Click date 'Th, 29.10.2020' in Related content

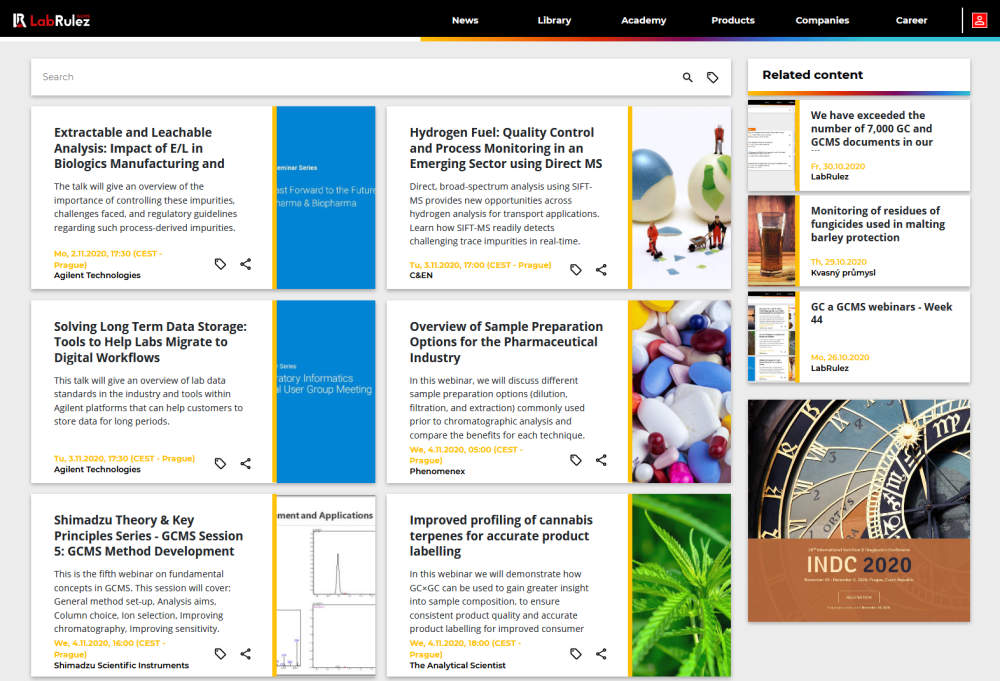pyautogui.click(x=839, y=262)
